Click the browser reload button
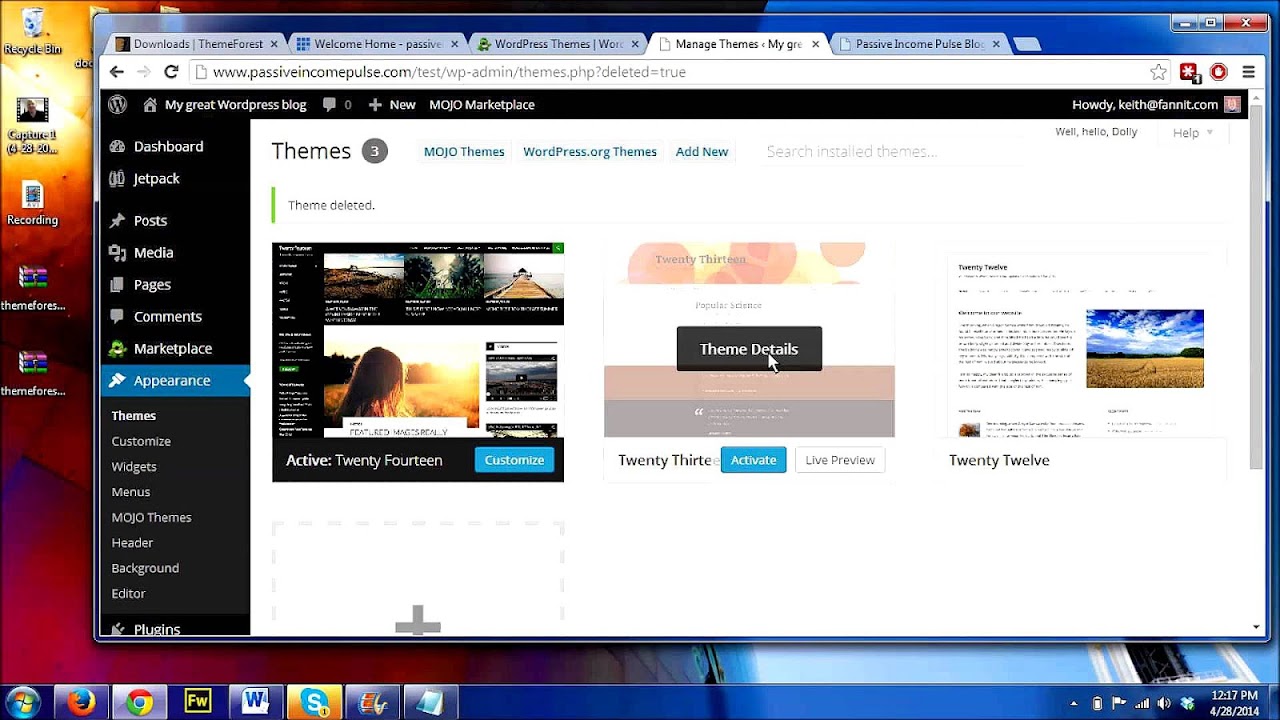Screen dimensions: 1280x720 click(x=171, y=72)
